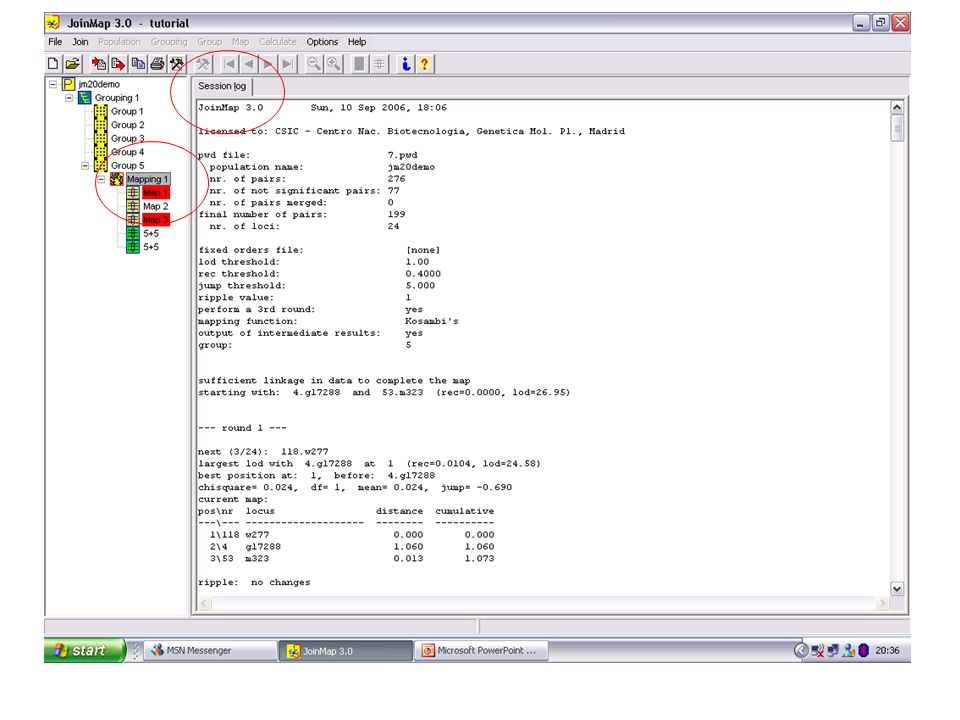Select Group 4 in the tree
Screen dimensions: 960x720
(x=127, y=152)
